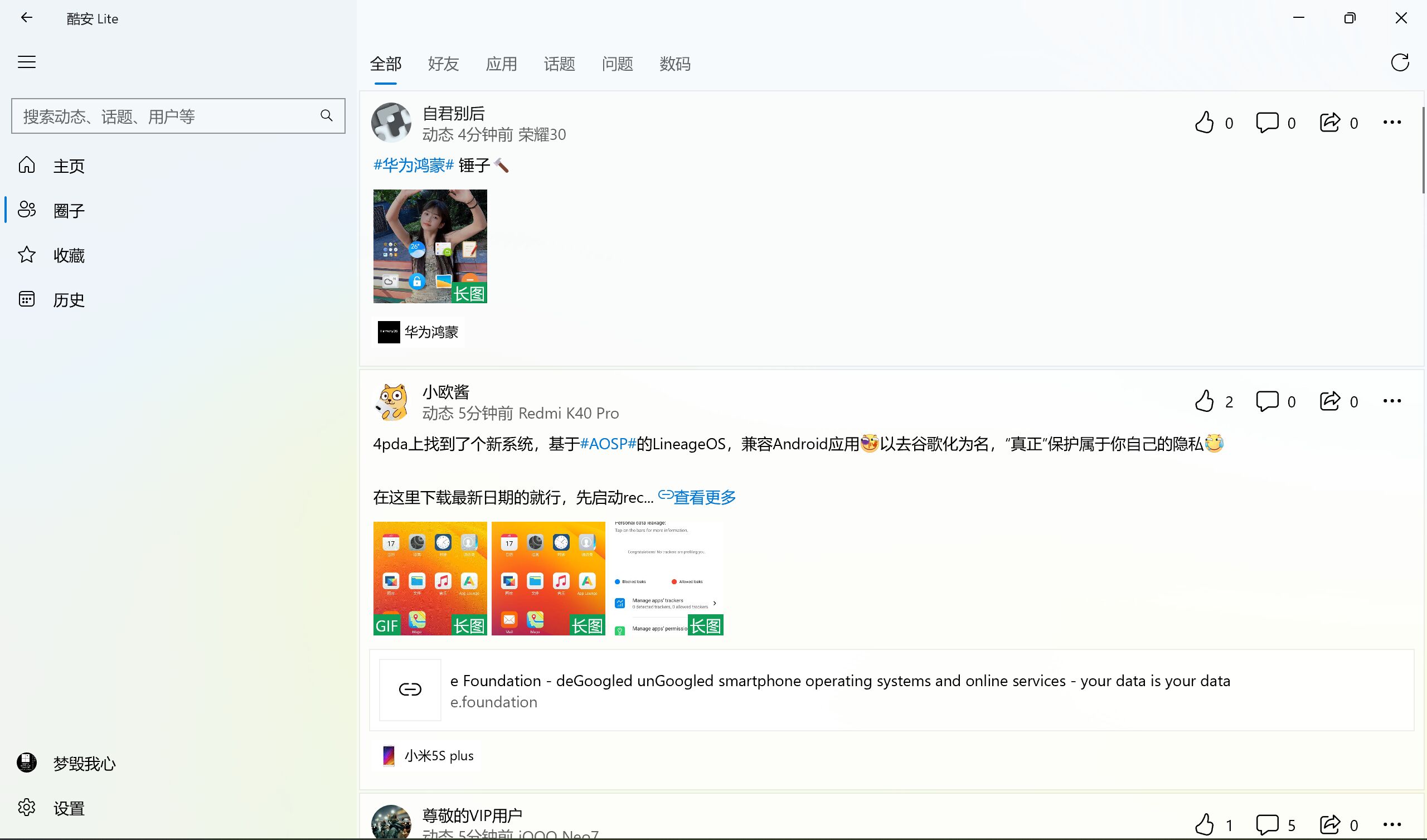This screenshot has height=840, width=1427.
Task: Open more options for 尊敬的VIP用户's post
Action: click(1392, 825)
